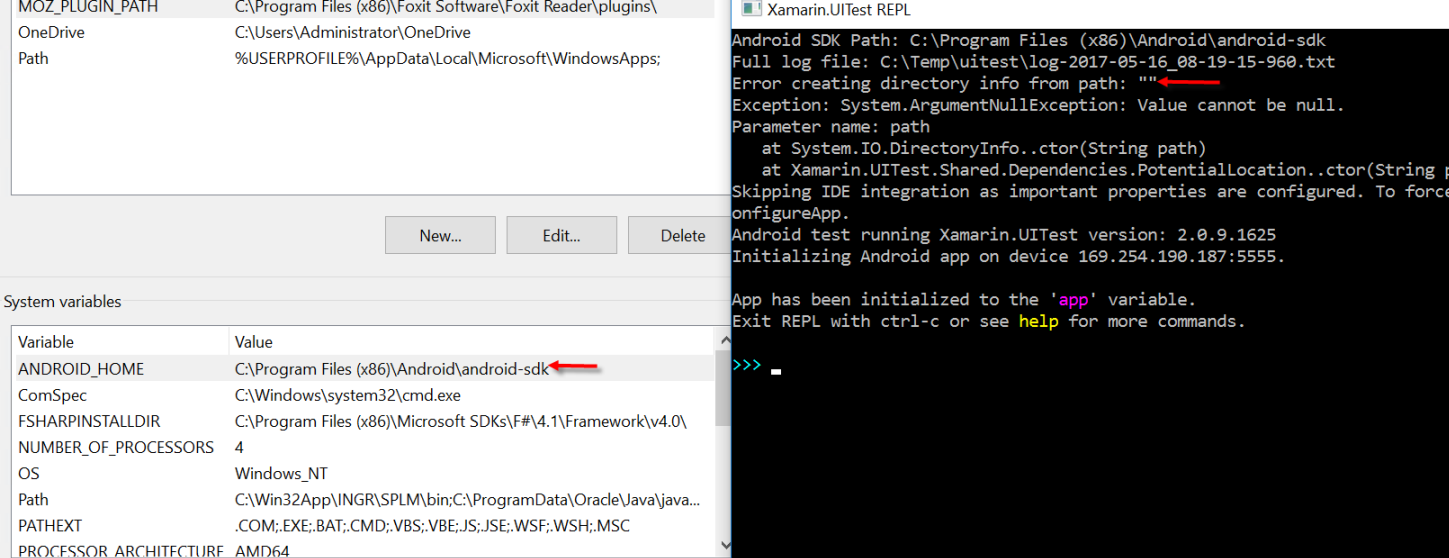The height and width of the screenshot is (558, 1449).
Task: Click the OS value Windows_NT
Action: [x=281, y=473]
